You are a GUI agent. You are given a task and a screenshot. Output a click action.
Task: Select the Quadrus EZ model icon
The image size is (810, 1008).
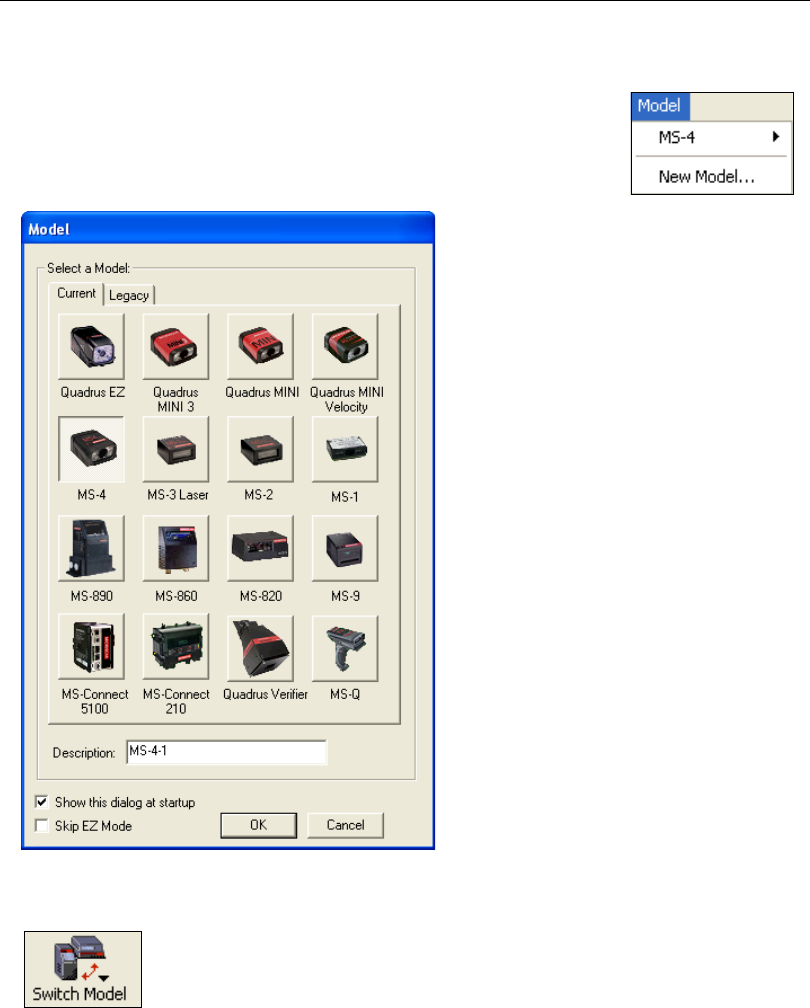(x=91, y=346)
